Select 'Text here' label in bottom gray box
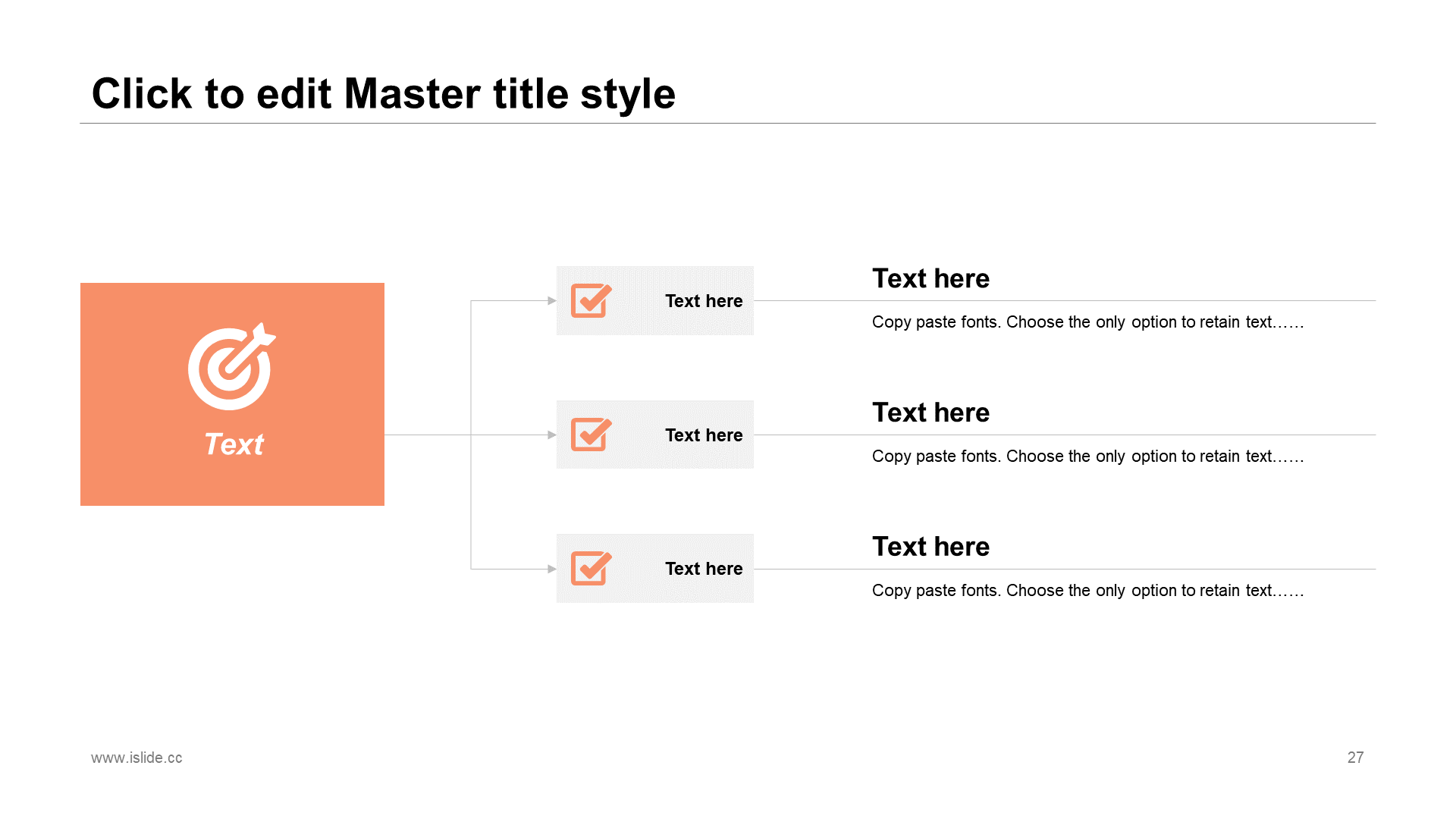The image size is (1456, 819). tap(704, 569)
